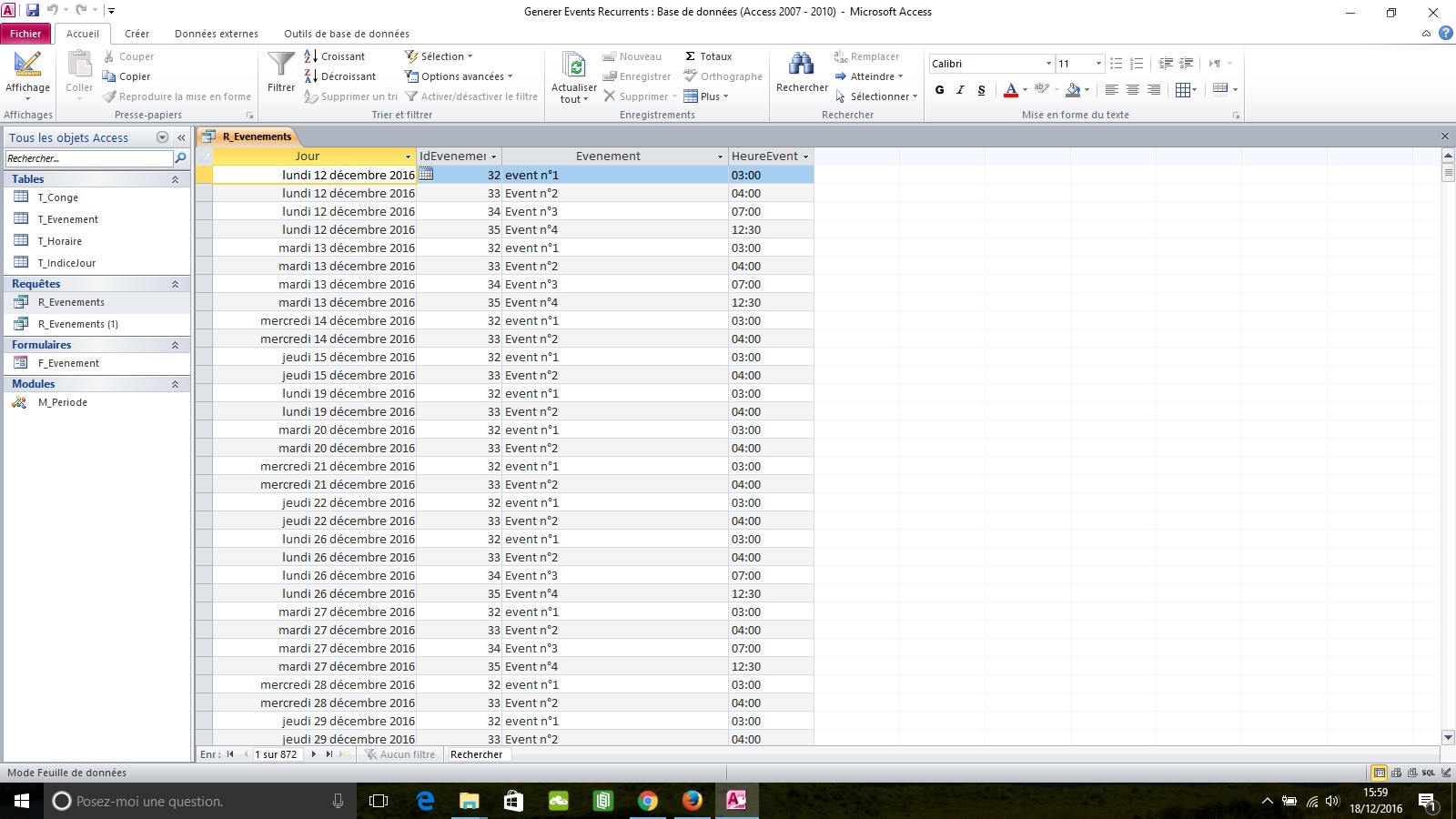Go to next record arrow
This screenshot has height=819, width=1456.
314,754
